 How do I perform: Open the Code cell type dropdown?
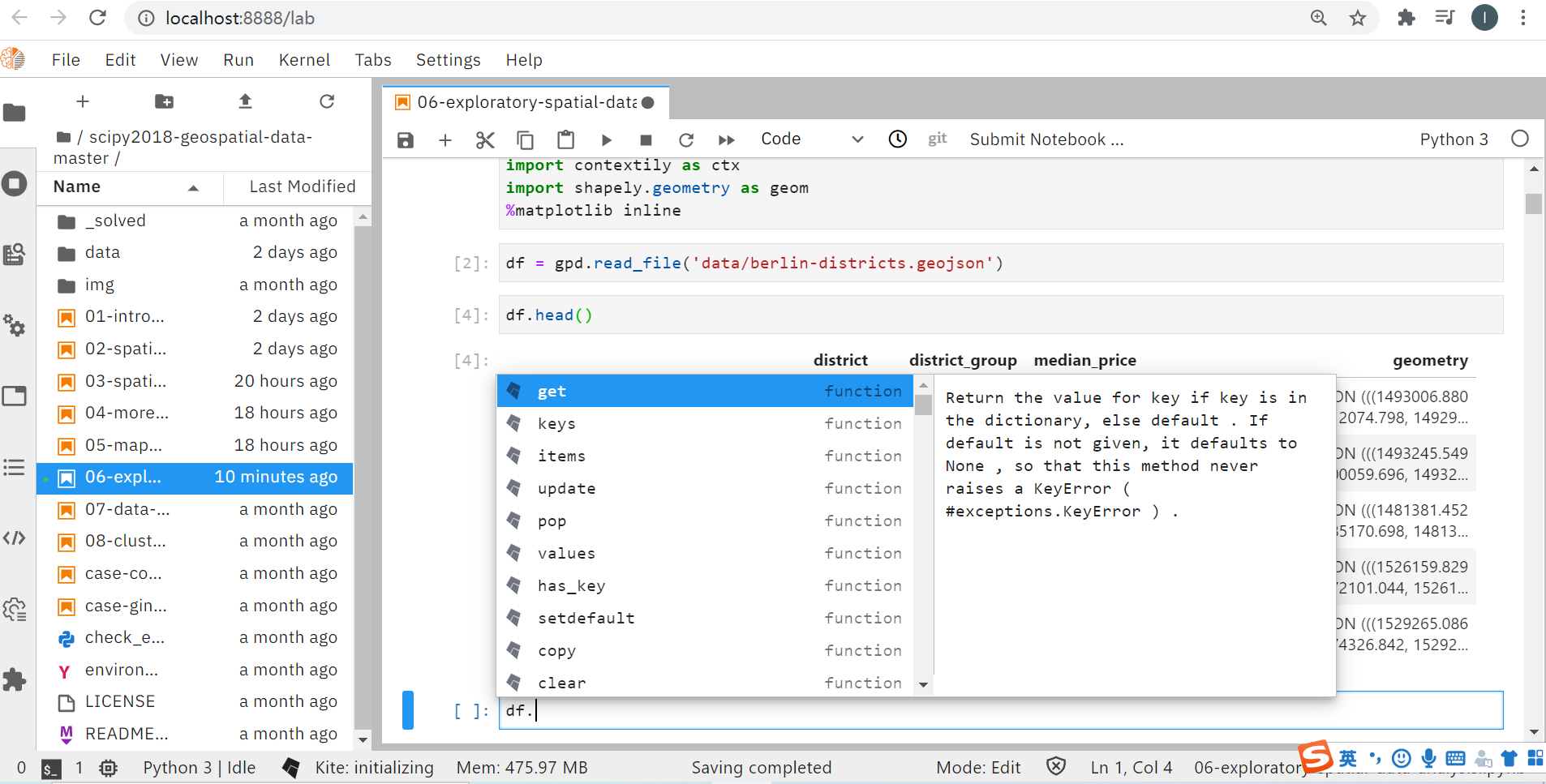(x=813, y=139)
